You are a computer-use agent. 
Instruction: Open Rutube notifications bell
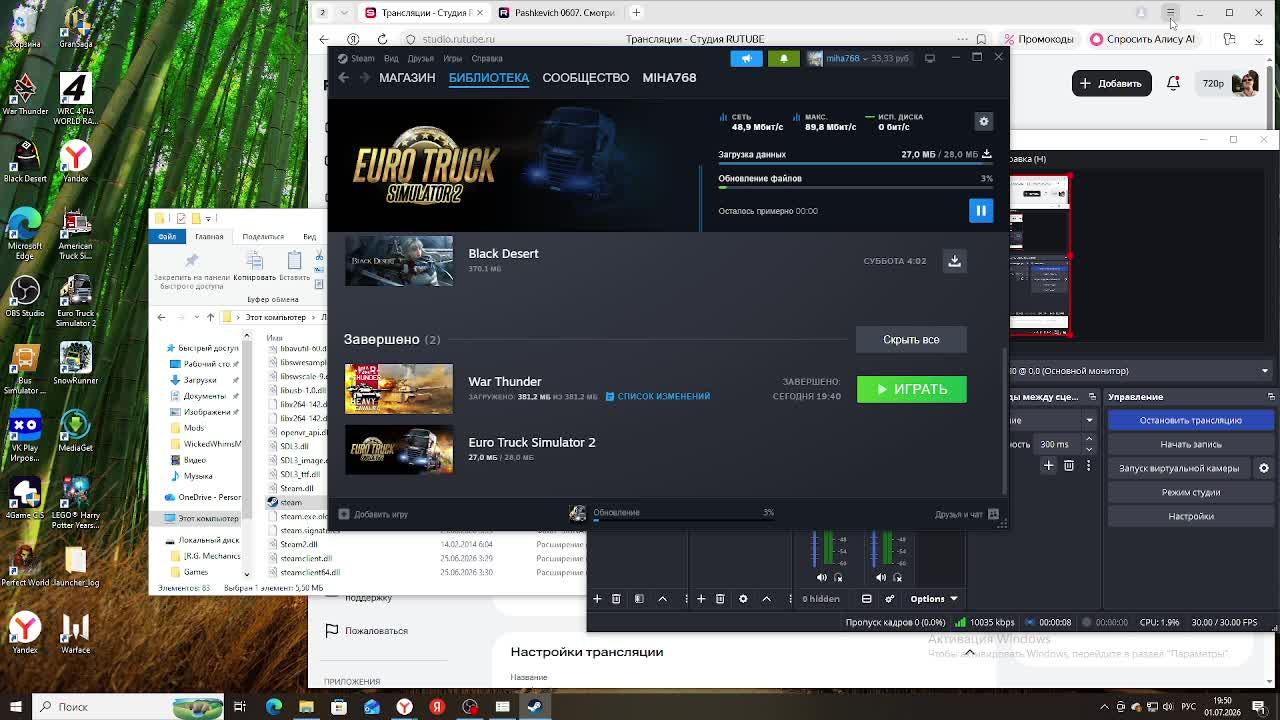click(x=1173, y=84)
